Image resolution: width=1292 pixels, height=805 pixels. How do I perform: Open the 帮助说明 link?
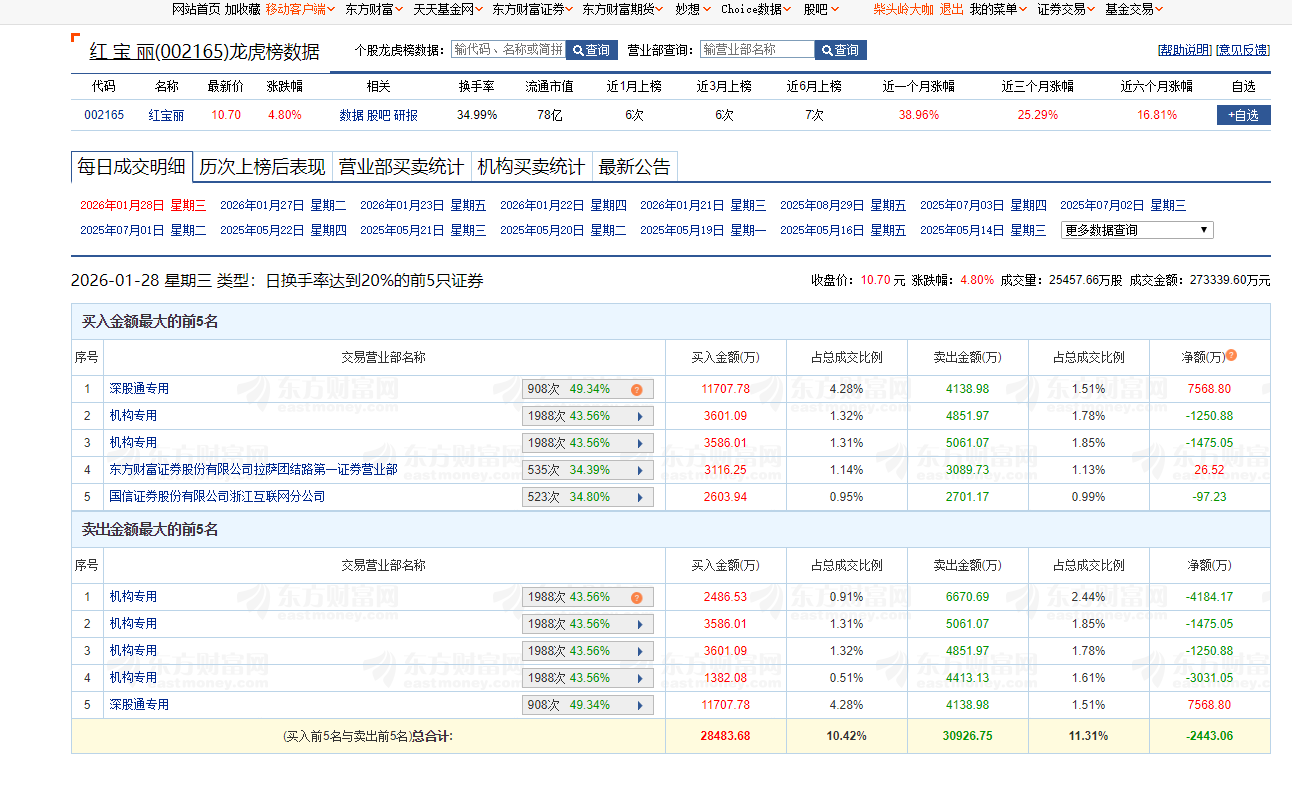pyautogui.click(x=1184, y=50)
